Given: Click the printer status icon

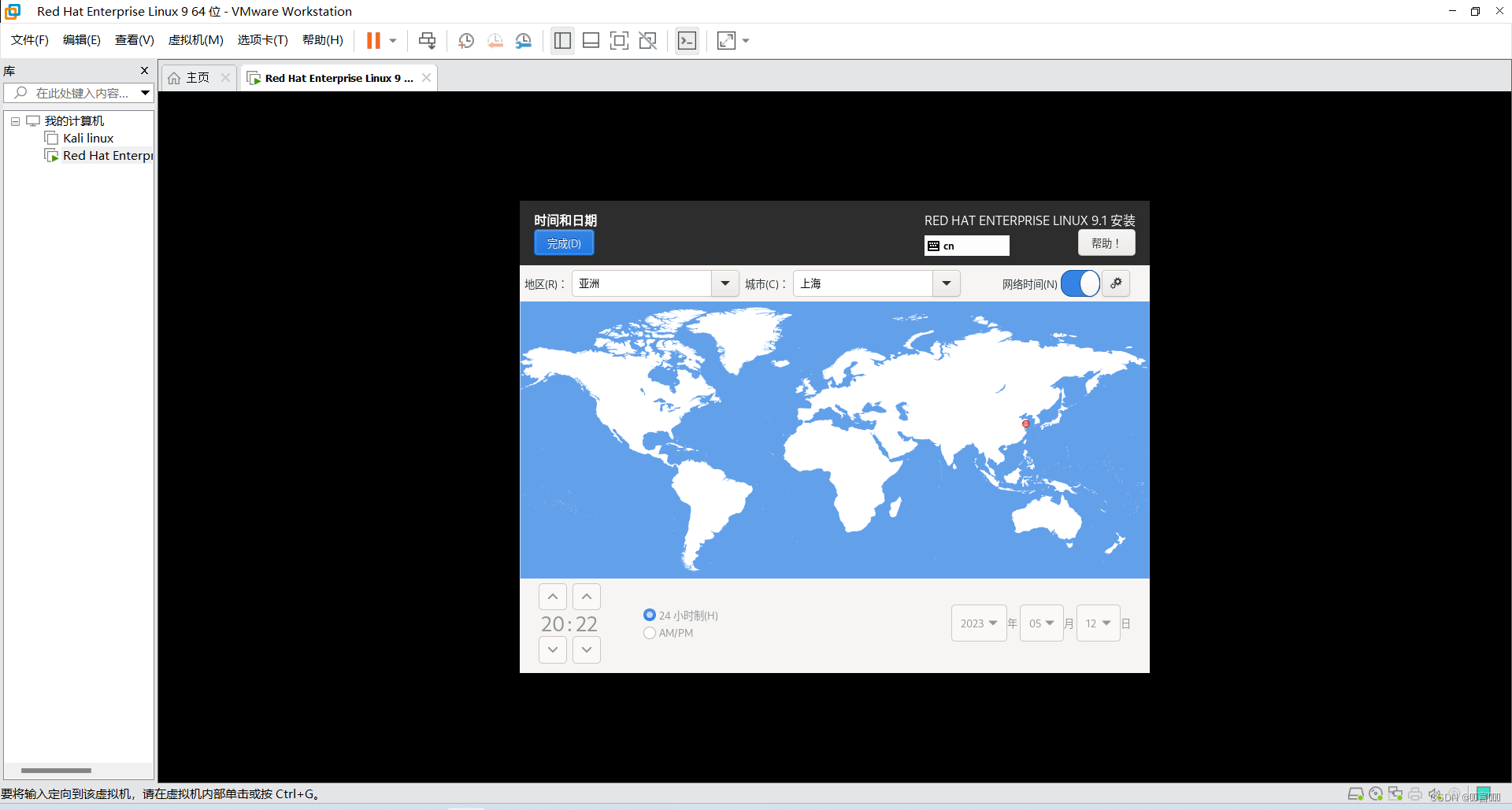Looking at the screenshot, I should [1415, 794].
